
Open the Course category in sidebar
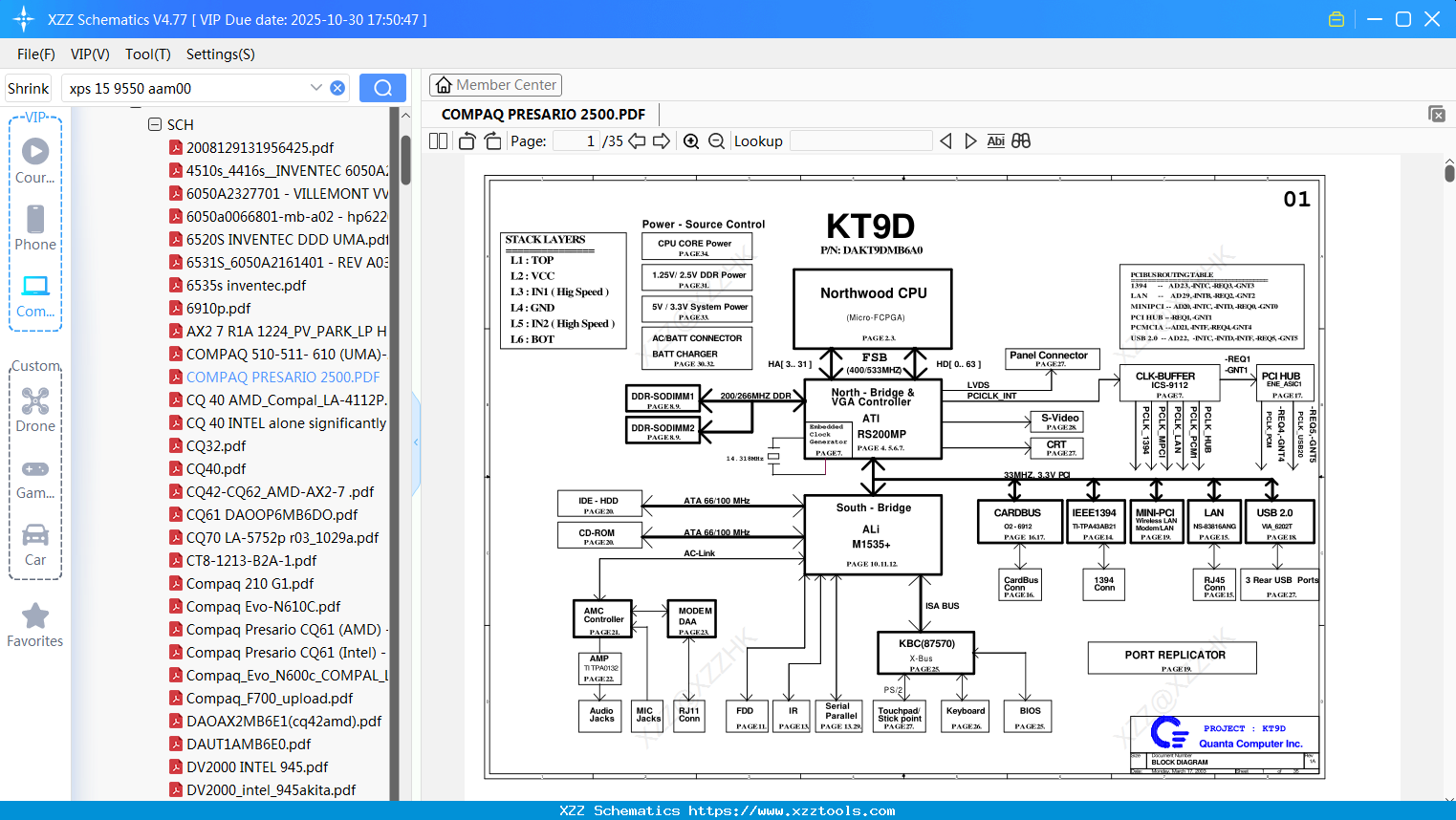35,162
